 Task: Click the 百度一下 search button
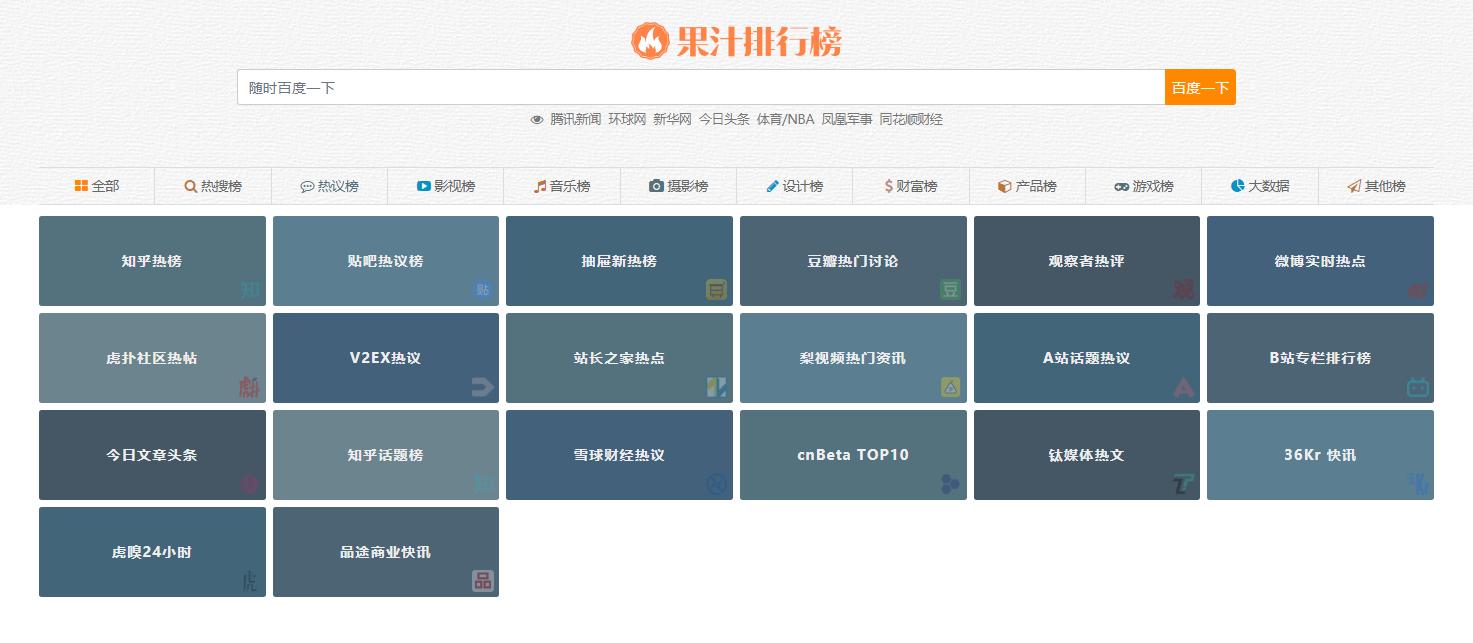click(1199, 87)
